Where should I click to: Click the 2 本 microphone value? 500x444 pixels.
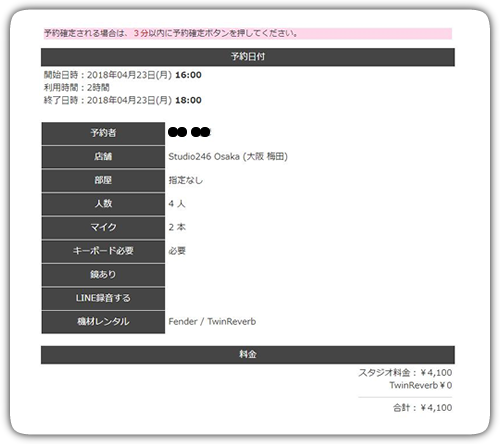click(177, 227)
